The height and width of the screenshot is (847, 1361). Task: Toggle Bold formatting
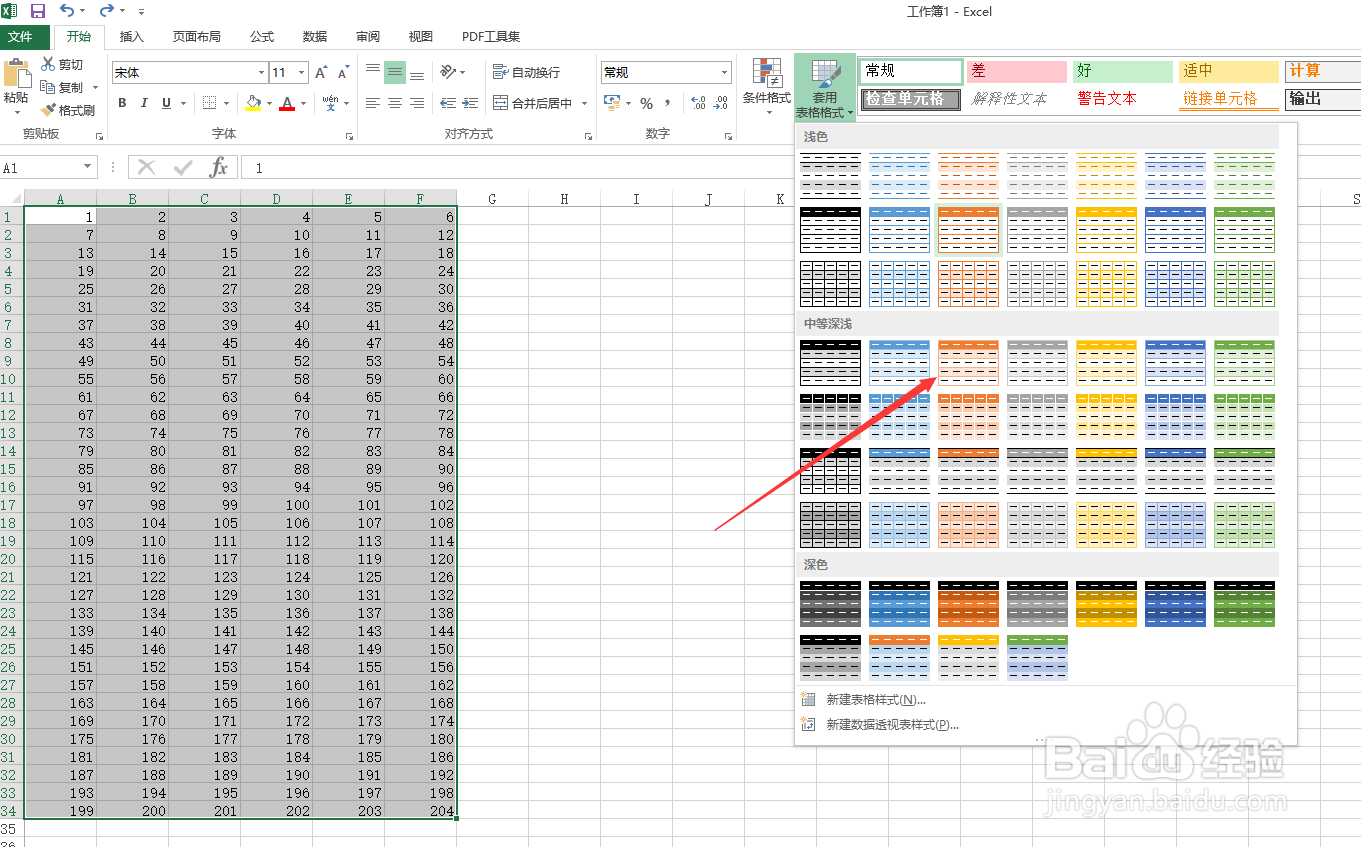coord(122,103)
